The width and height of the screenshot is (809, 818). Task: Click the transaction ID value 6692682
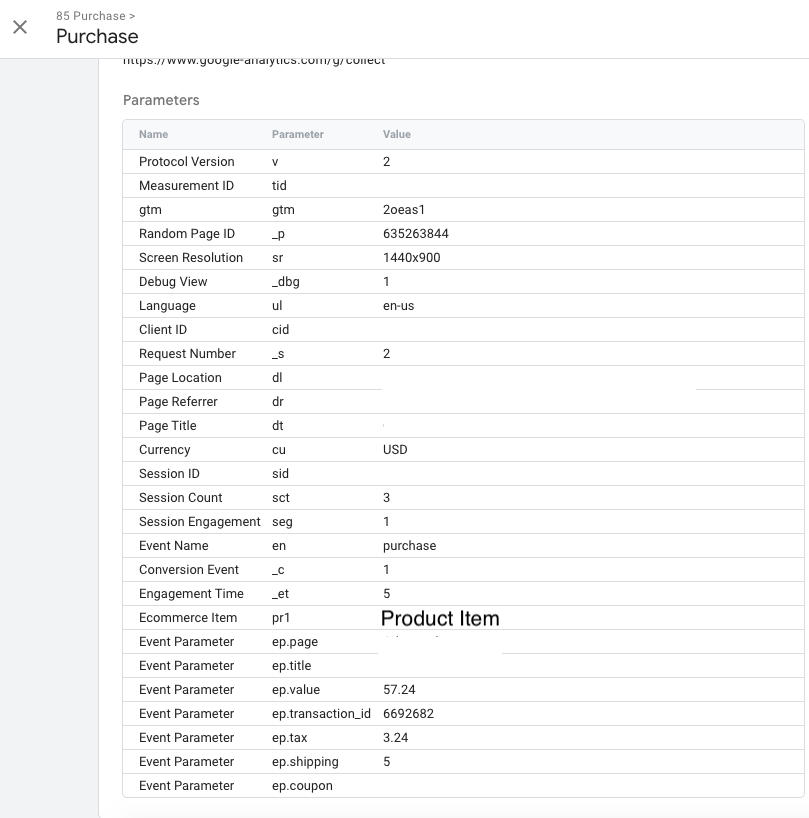point(408,714)
